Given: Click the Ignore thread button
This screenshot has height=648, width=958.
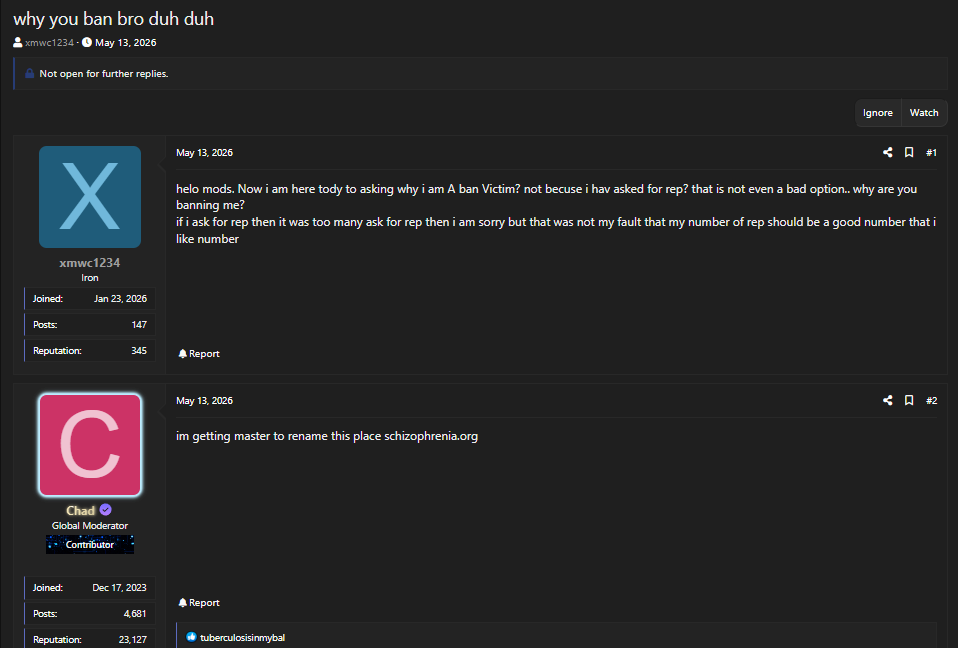Looking at the screenshot, I should click(877, 112).
